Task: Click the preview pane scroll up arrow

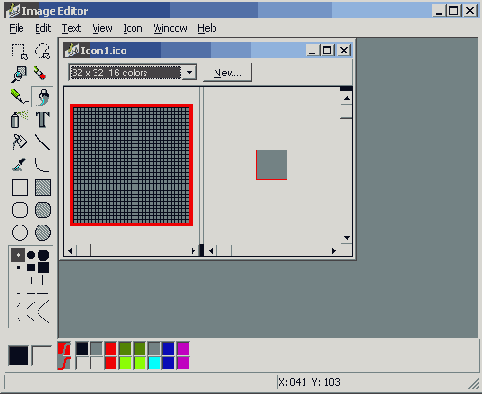Action: (347, 98)
